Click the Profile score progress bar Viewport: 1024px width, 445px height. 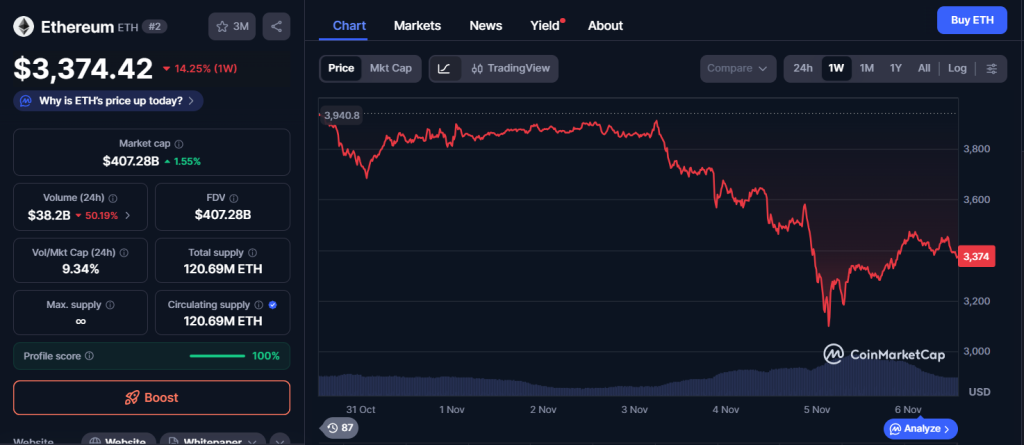pos(217,355)
